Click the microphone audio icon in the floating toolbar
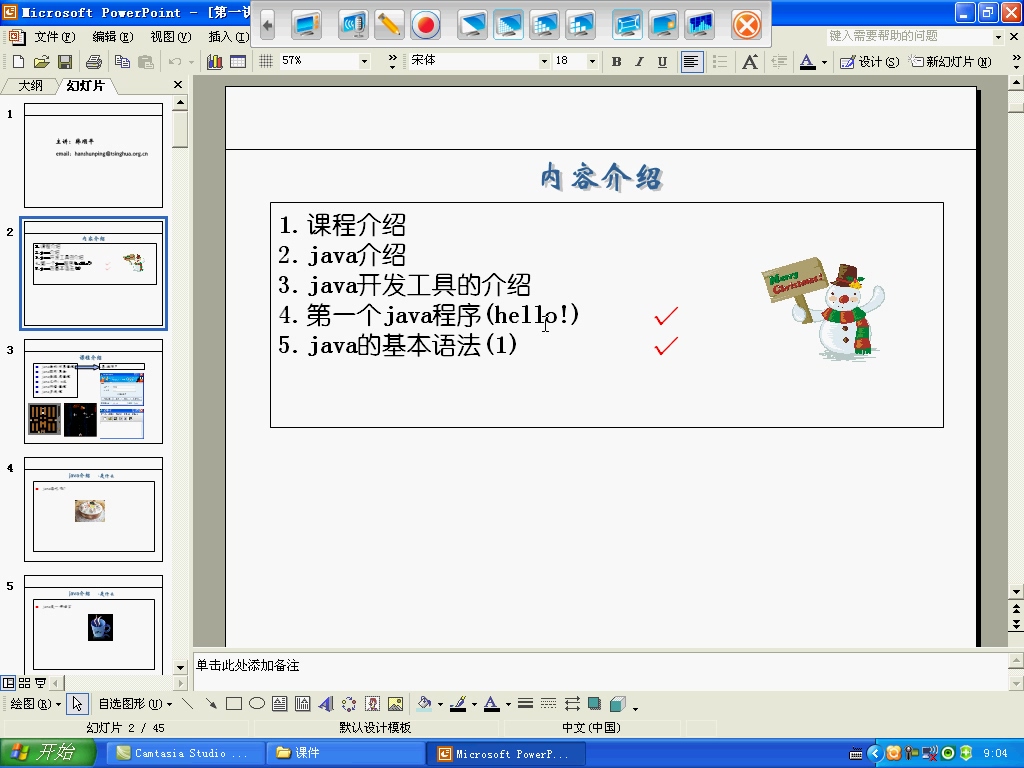 (x=353, y=25)
